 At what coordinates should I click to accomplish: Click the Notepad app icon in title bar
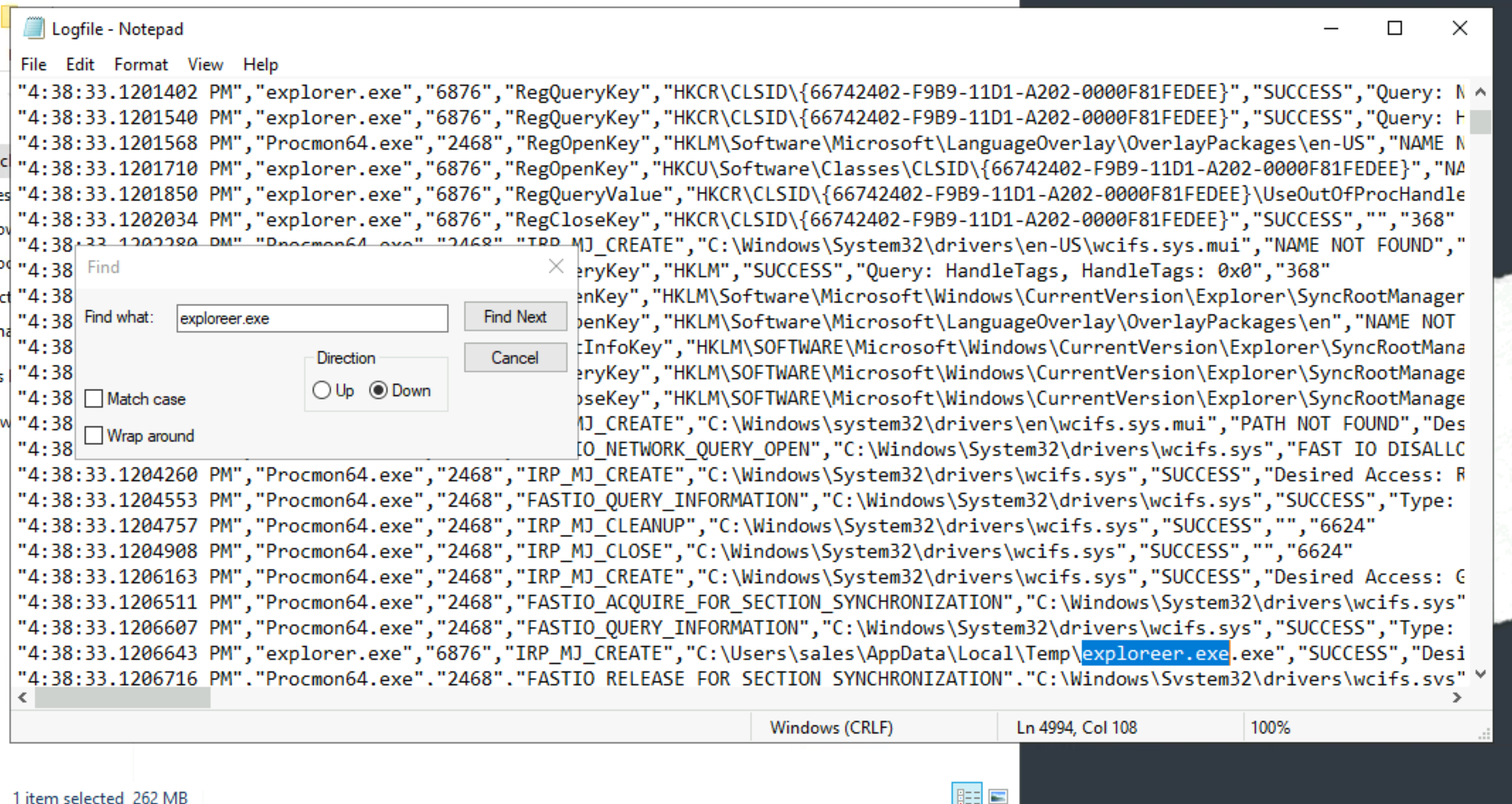pos(34,28)
